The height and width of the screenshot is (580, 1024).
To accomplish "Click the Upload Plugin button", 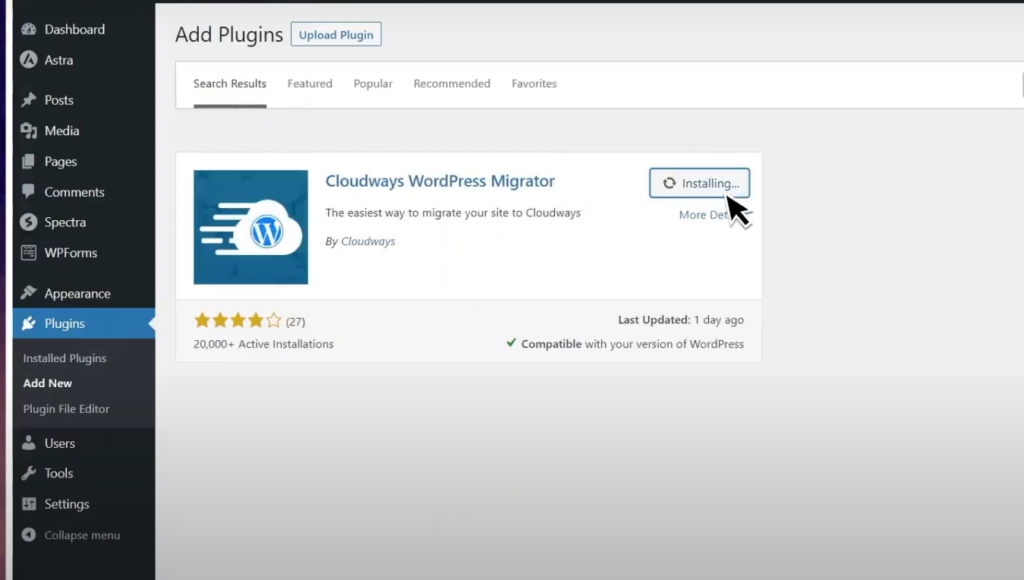I will point(336,35).
